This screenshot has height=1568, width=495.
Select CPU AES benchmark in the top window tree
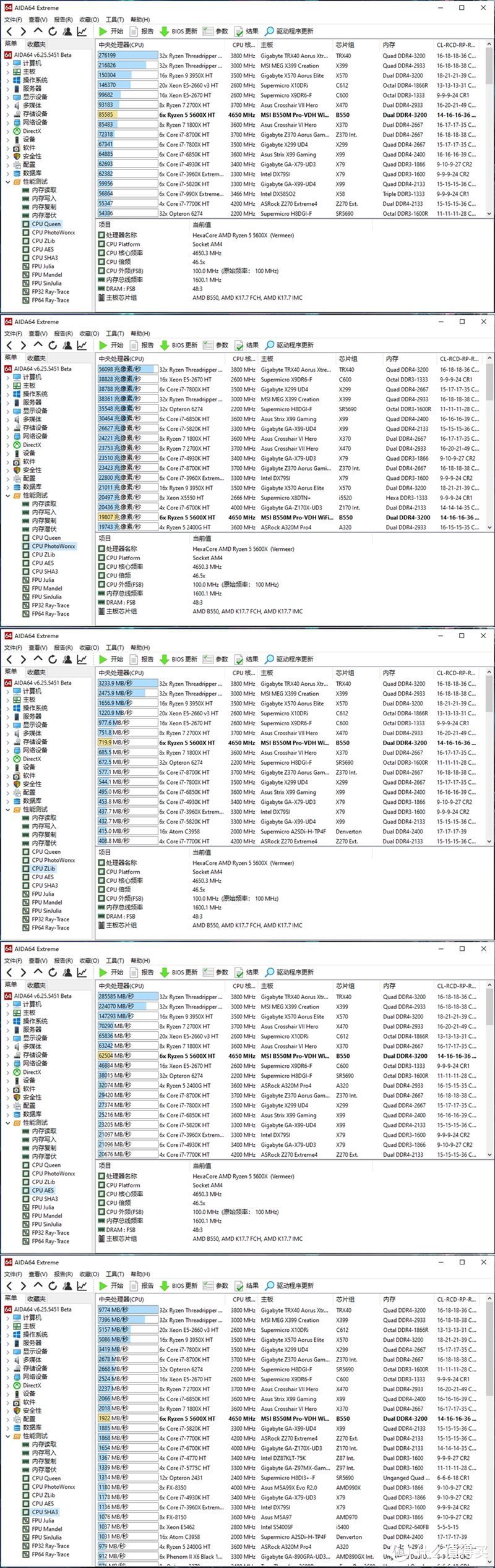pos(43,249)
